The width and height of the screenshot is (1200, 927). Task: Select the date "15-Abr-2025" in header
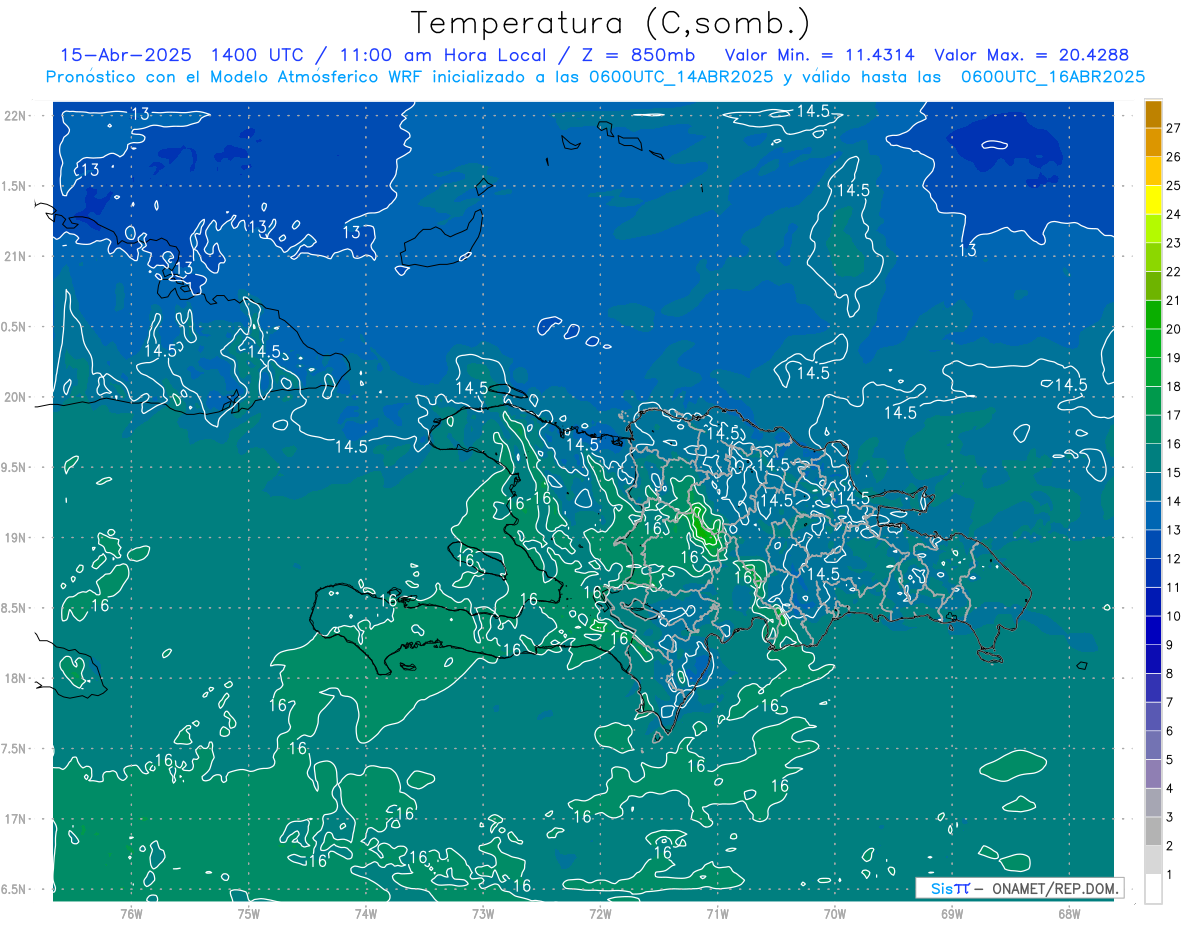coord(126,55)
